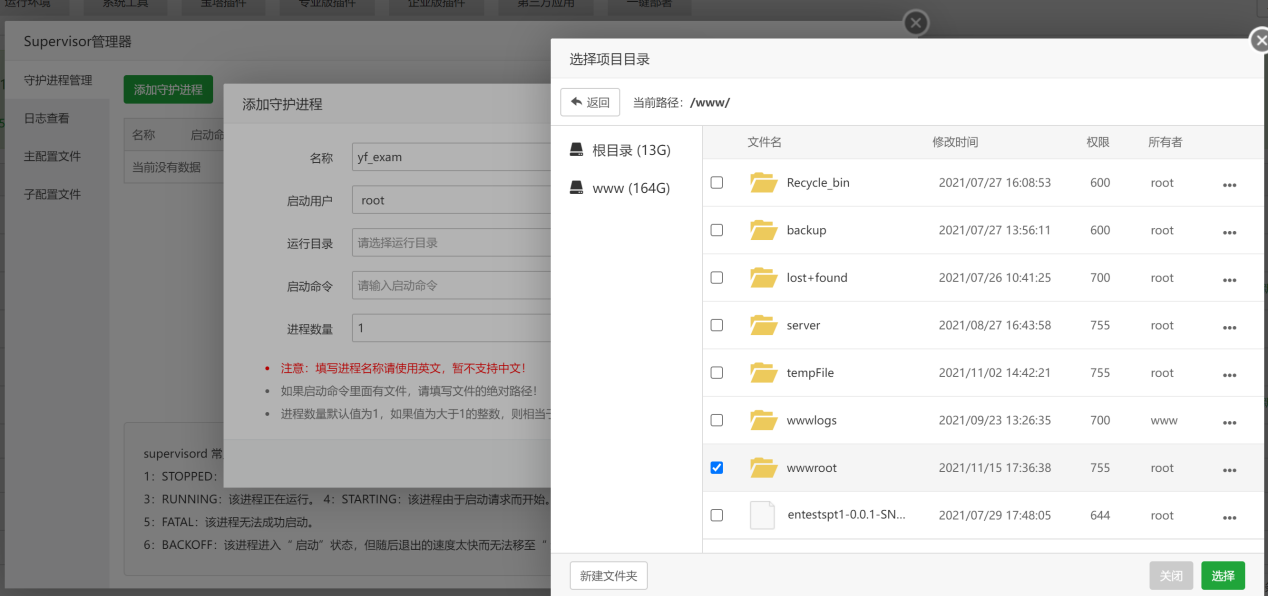The image size is (1268, 596).
Task: Click the tempFile folder icon
Action: 763,373
